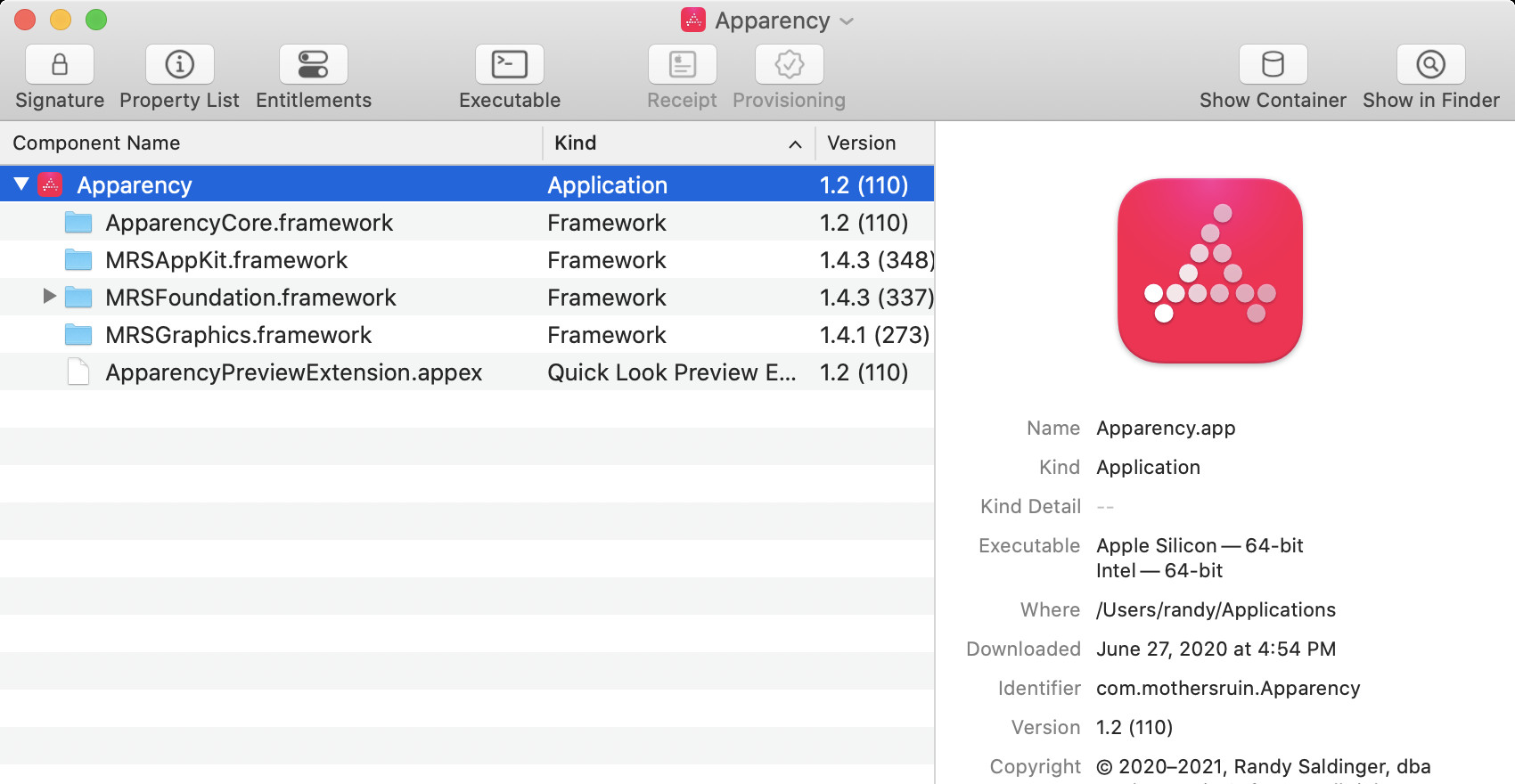Expand the MRSFoundation.framework disclosure triangle
Image resolution: width=1515 pixels, height=784 pixels.
[x=50, y=297]
